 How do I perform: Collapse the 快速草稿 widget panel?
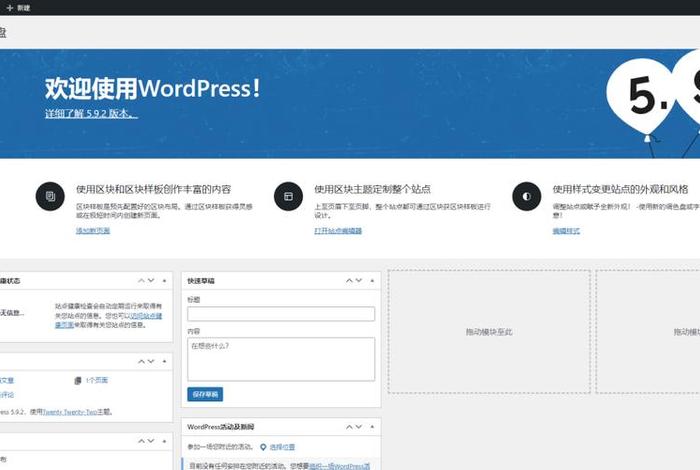click(x=372, y=281)
